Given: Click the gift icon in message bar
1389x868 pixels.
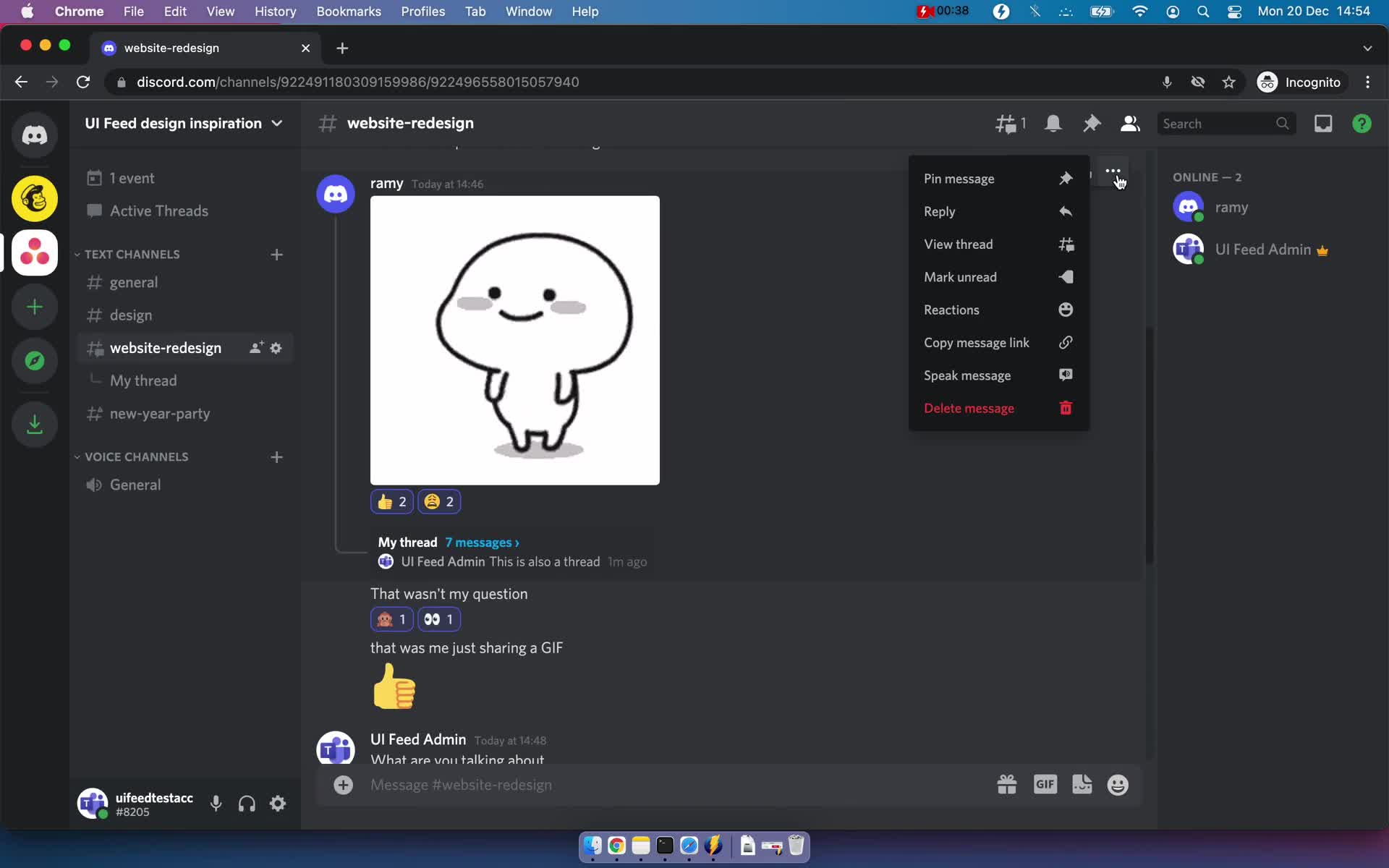Looking at the screenshot, I should [x=1007, y=785].
